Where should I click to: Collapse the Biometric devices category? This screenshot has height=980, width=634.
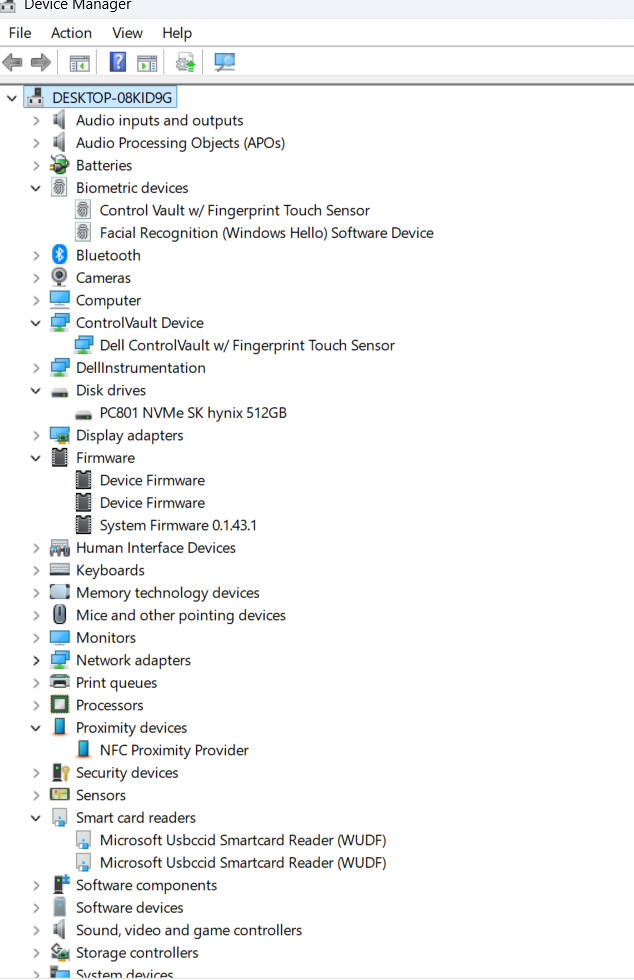point(36,188)
